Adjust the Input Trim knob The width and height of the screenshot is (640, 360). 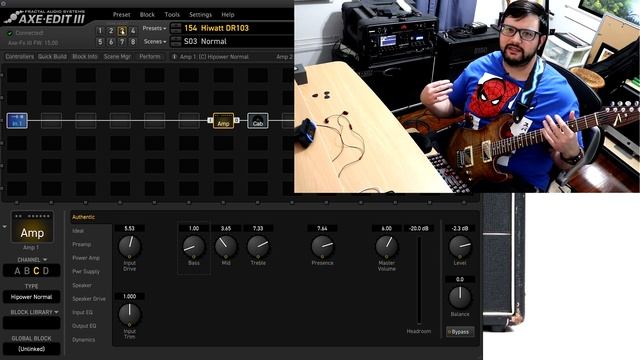pos(129,315)
